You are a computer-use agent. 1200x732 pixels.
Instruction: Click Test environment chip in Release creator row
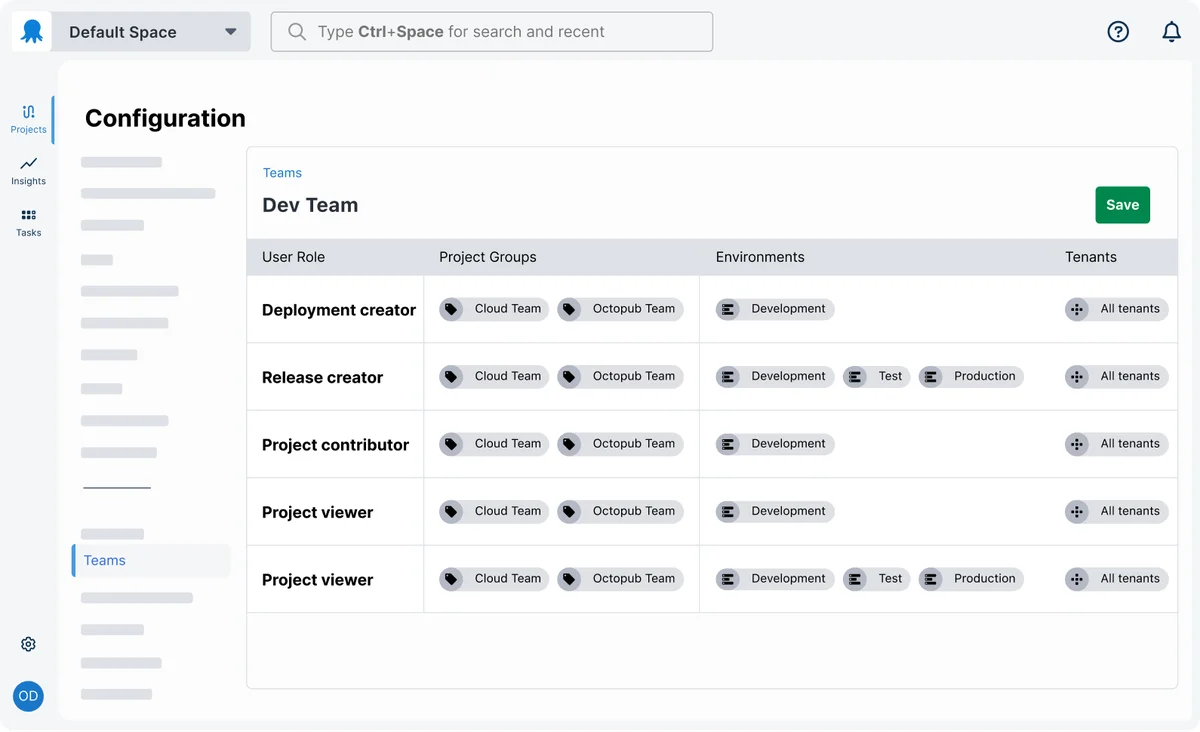click(877, 377)
